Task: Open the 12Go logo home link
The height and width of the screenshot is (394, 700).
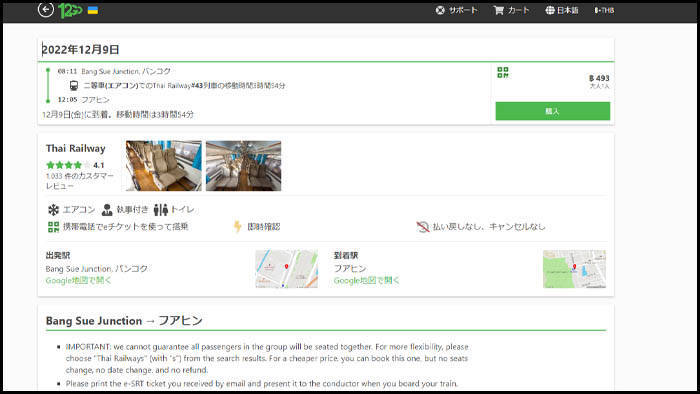Action: (x=70, y=10)
